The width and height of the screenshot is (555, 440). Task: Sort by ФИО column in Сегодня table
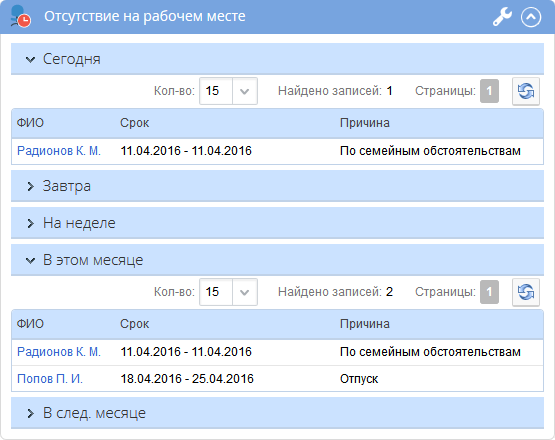click(x=30, y=123)
